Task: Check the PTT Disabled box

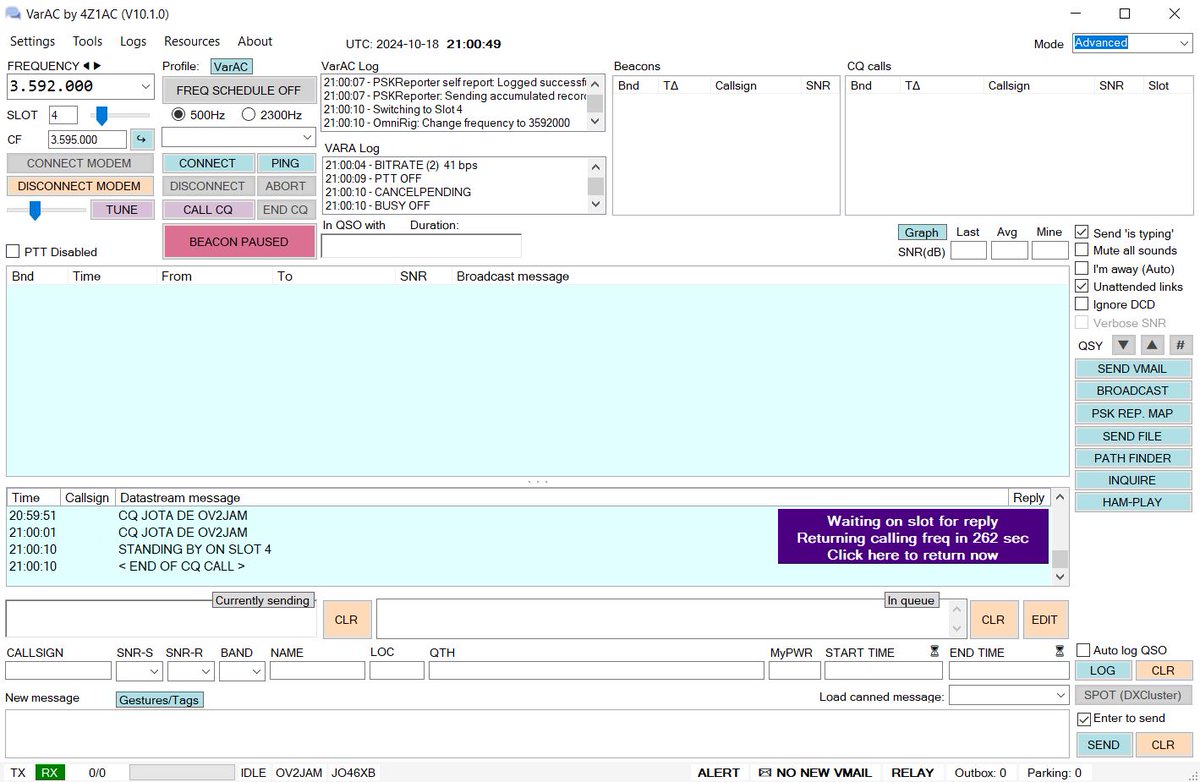Action: pyautogui.click(x=14, y=252)
